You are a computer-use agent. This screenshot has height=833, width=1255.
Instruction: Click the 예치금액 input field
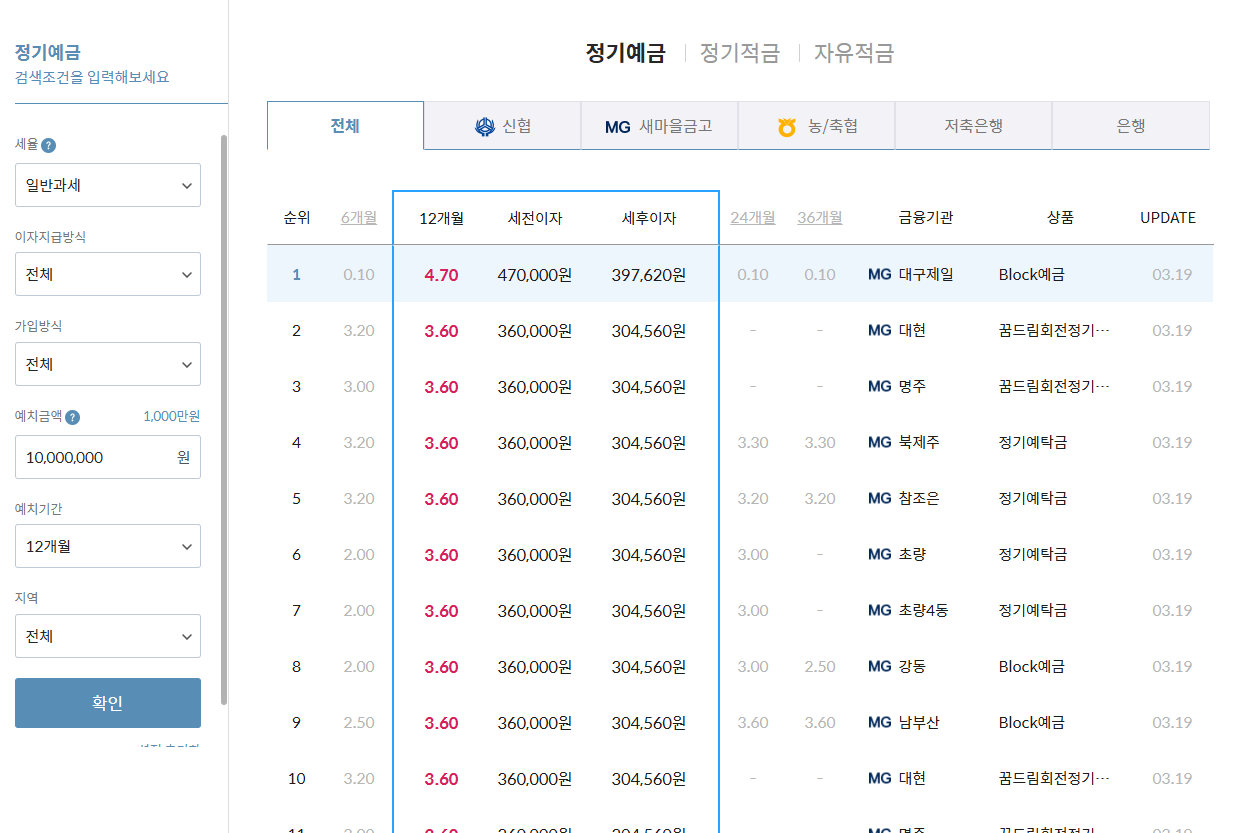[x=108, y=457]
